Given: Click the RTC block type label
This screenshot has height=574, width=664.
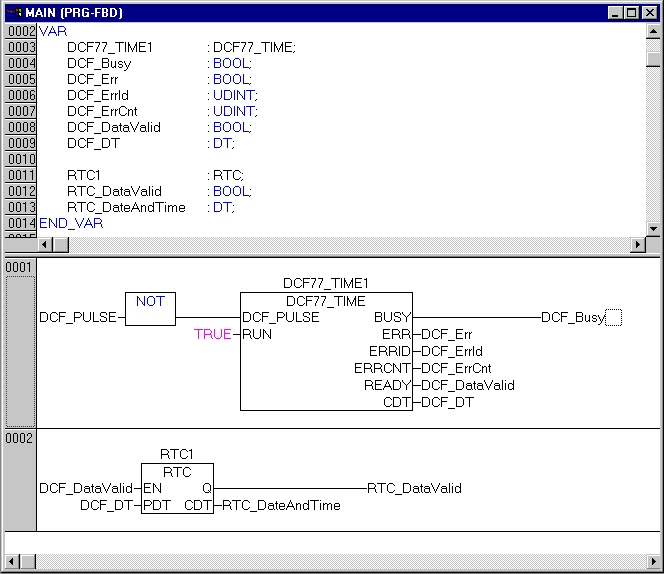Looking at the screenshot, I should (177, 472).
